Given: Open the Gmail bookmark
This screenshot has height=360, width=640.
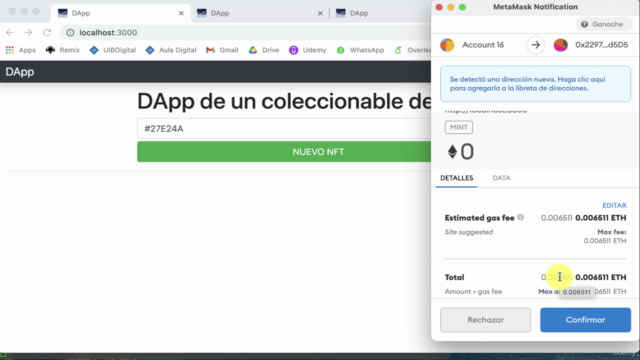Looking at the screenshot, I should 222,50.
